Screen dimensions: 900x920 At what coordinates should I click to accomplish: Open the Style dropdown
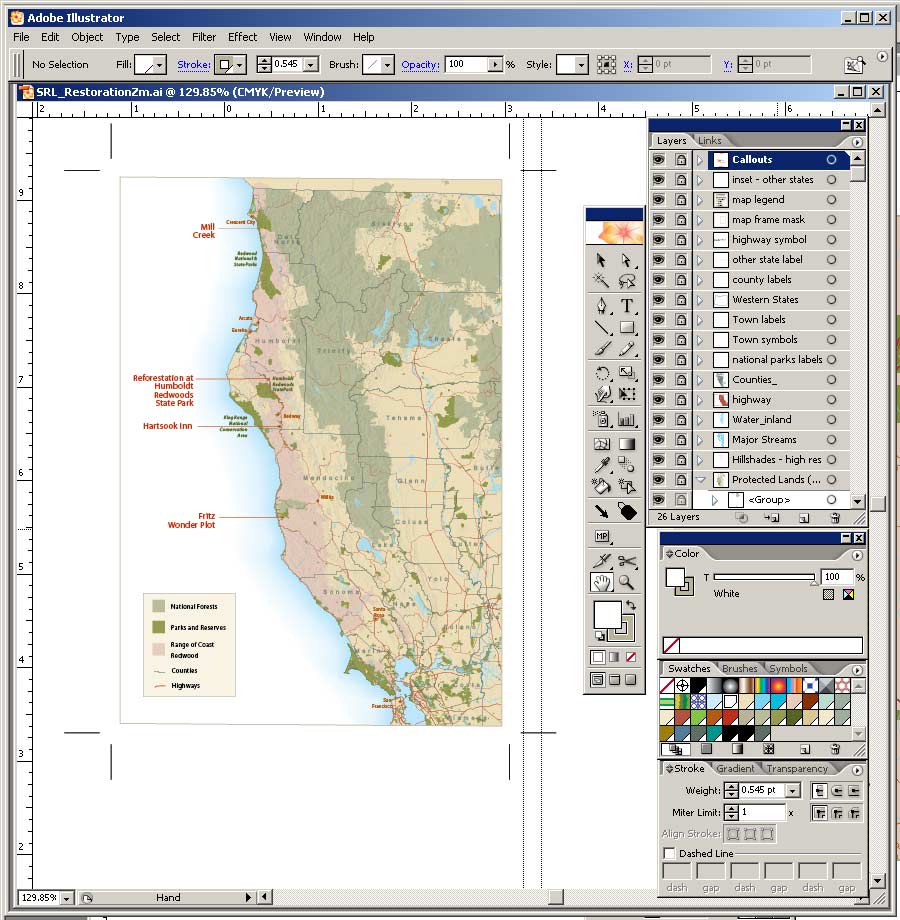click(581, 65)
